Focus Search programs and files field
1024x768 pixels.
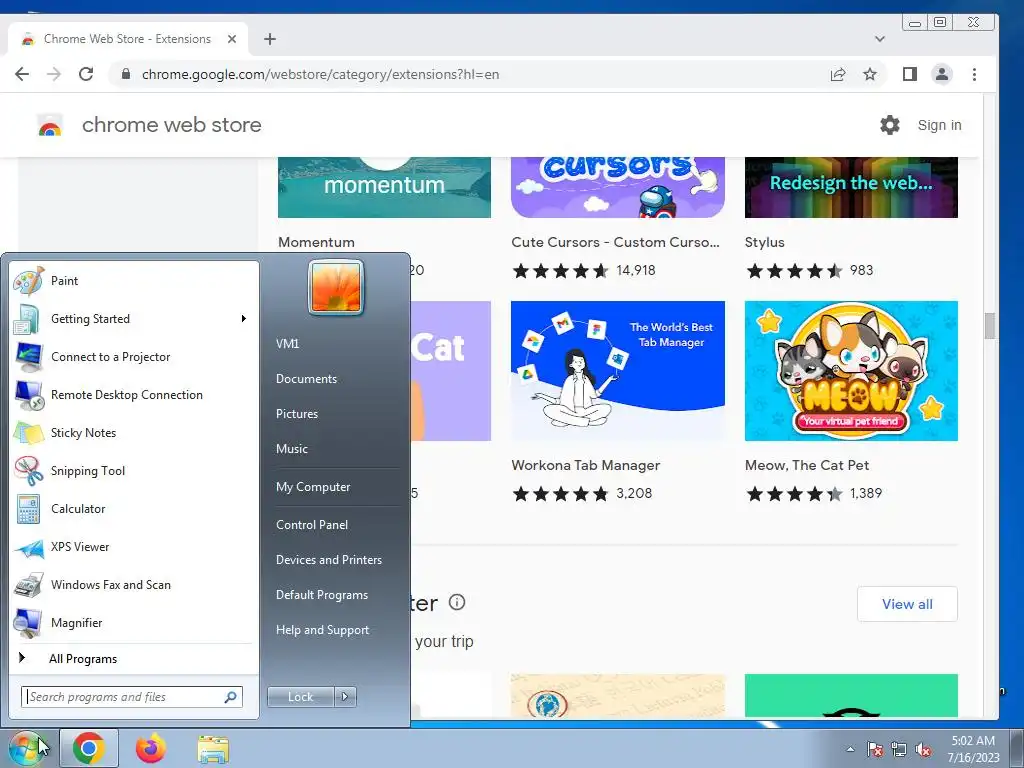[132, 697]
